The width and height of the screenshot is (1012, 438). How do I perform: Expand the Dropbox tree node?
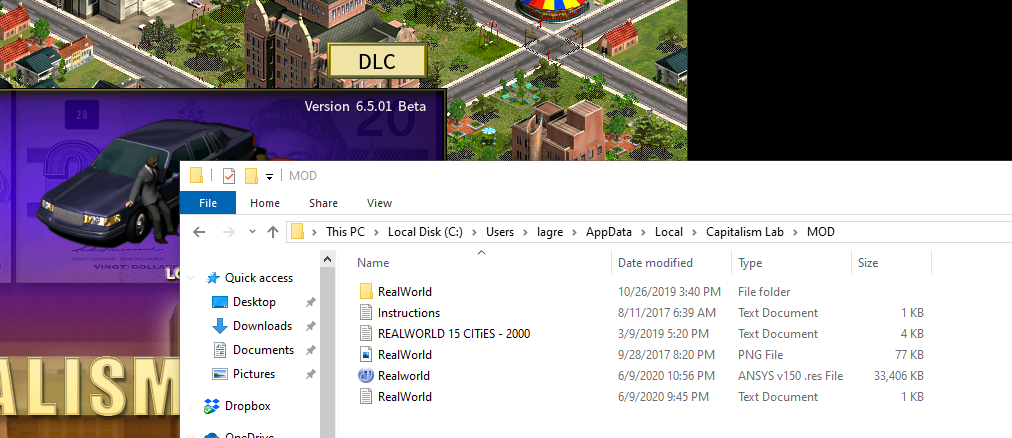[x=191, y=406]
